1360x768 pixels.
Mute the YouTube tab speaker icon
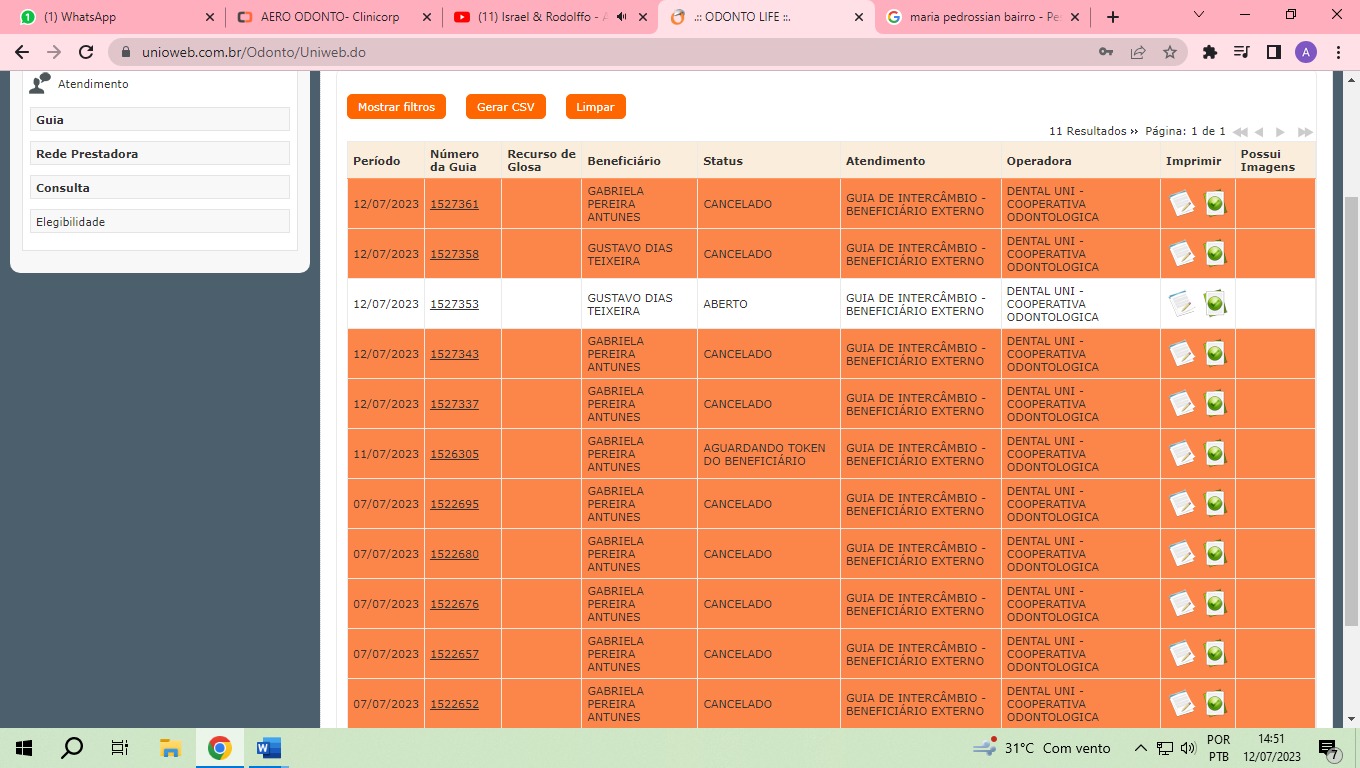click(622, 17)
